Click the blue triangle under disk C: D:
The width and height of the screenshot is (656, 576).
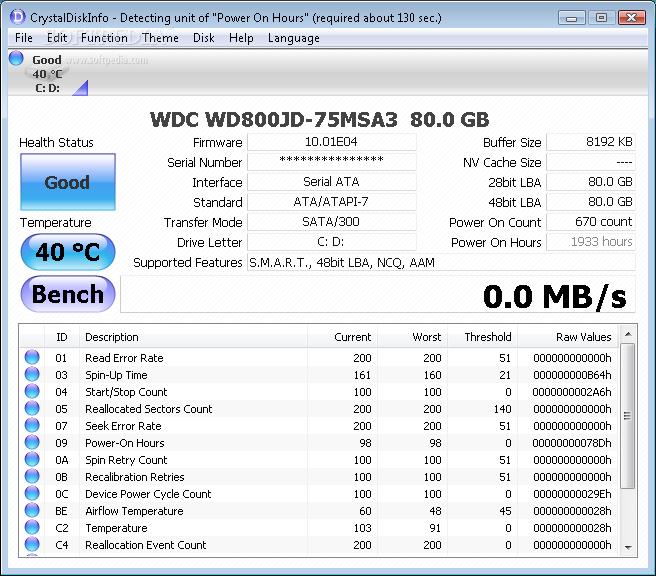click(x=80, y=88)
